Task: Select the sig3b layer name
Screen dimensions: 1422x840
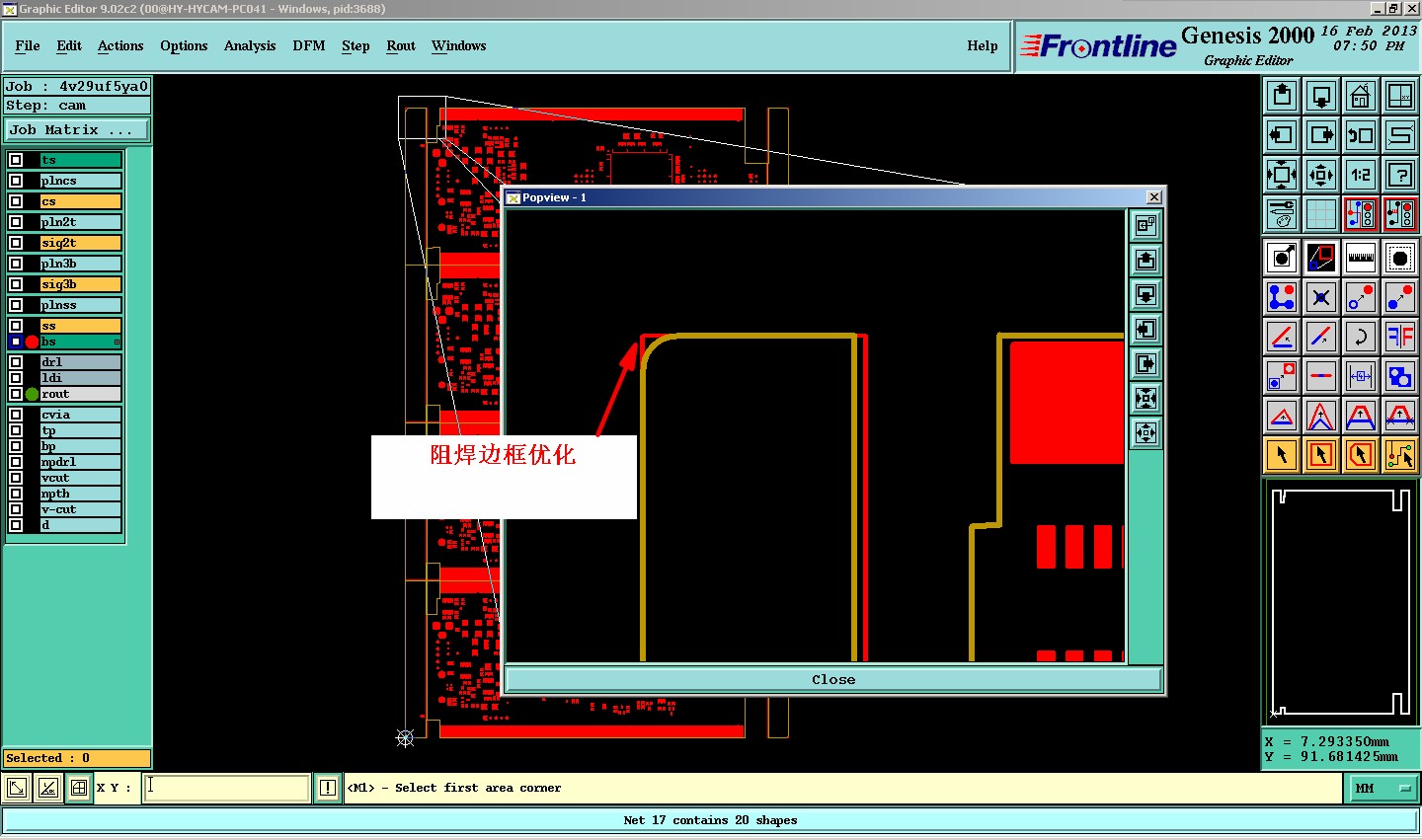Action: tap(81, 284)
